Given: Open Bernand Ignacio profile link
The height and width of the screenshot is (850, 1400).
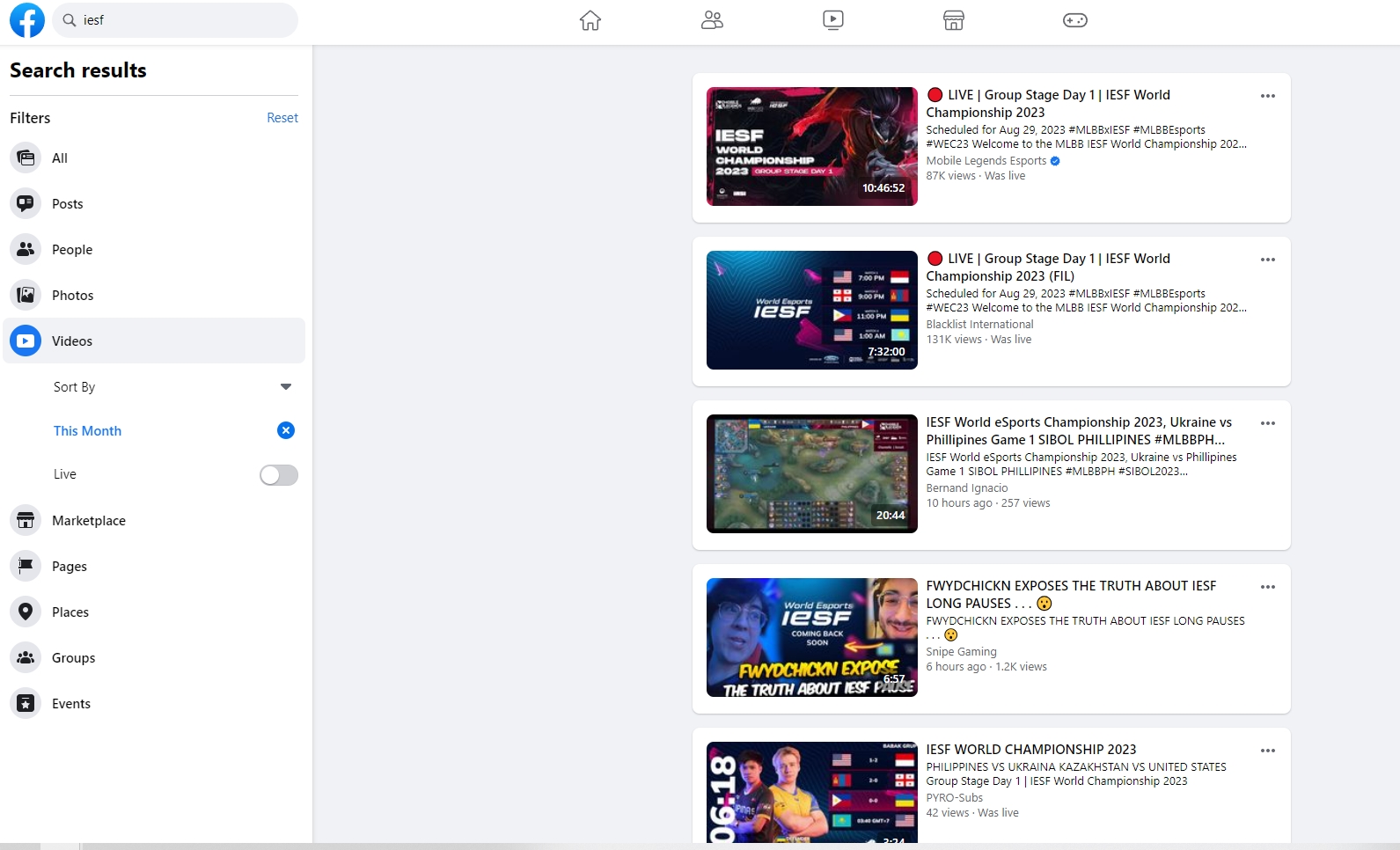Looking at the screenshot, I should [967, 488].
